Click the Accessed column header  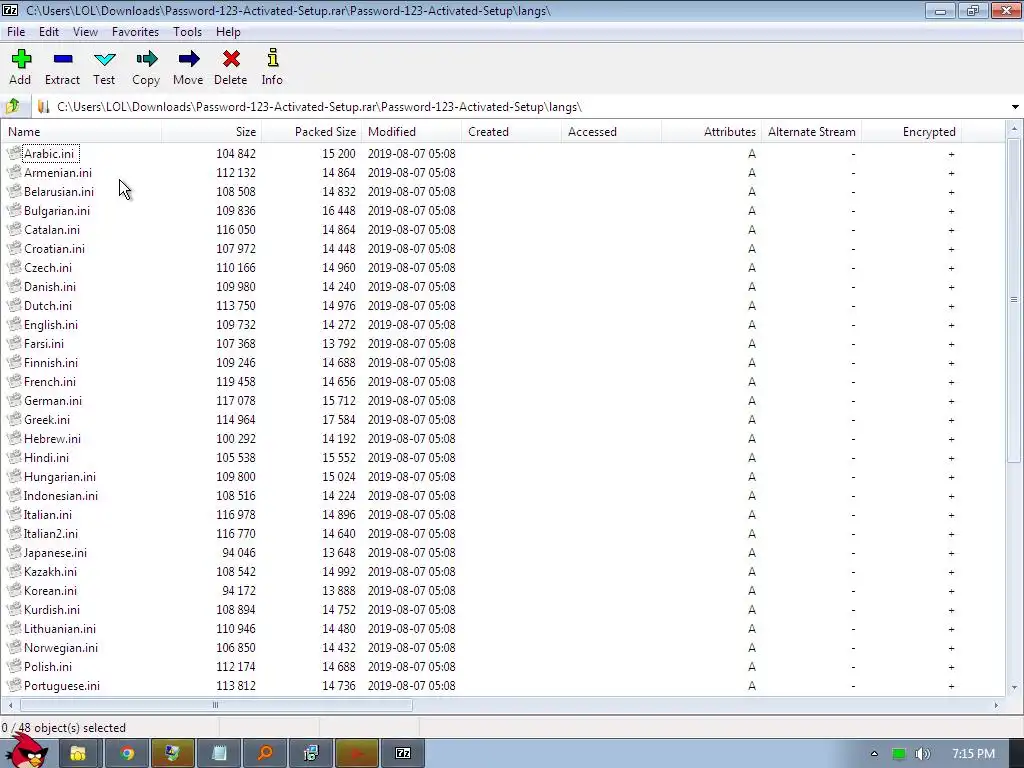612,132
